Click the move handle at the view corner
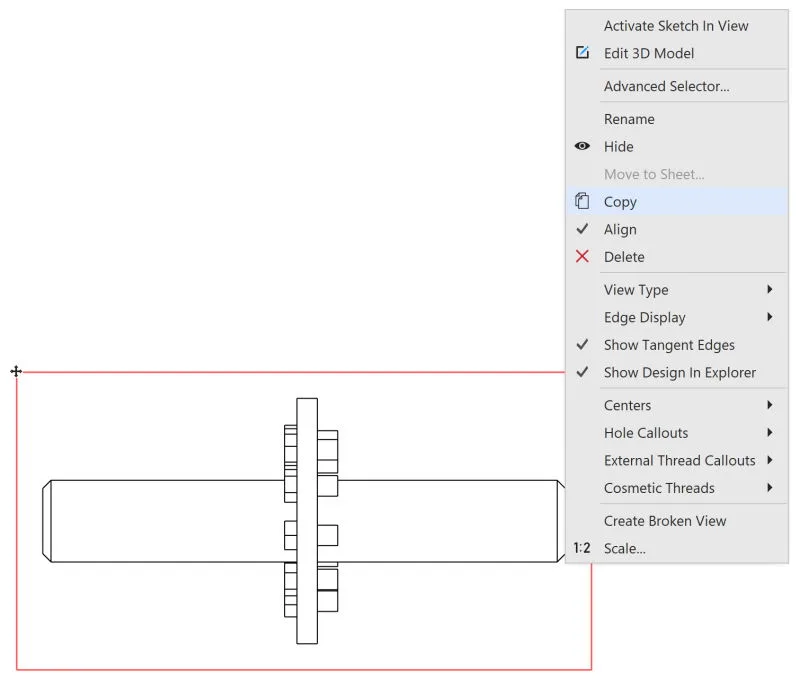This screenshot has width=800, height=687. (16, 371)
